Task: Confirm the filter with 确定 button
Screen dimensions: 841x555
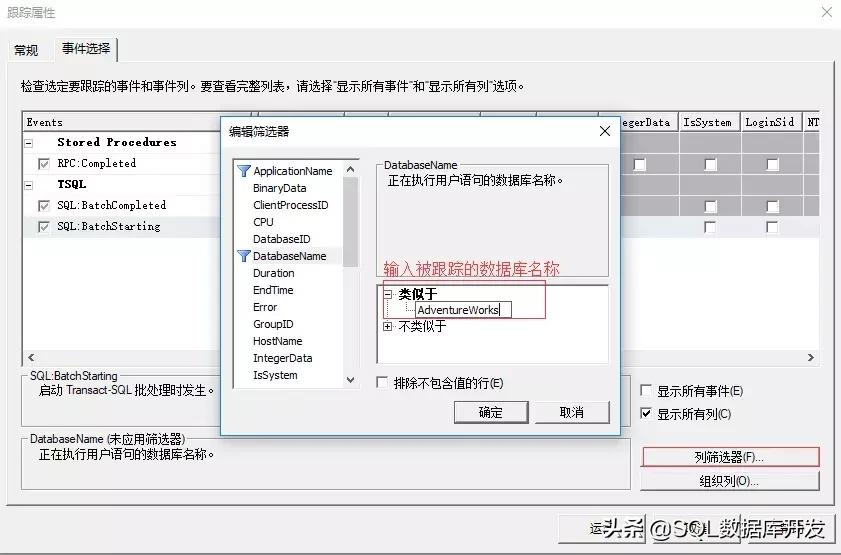Action: pyautogui.click(x=491, y=412)
